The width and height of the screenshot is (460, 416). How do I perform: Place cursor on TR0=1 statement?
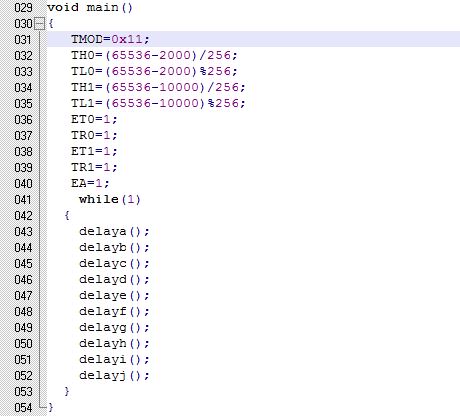click(94, 135)
